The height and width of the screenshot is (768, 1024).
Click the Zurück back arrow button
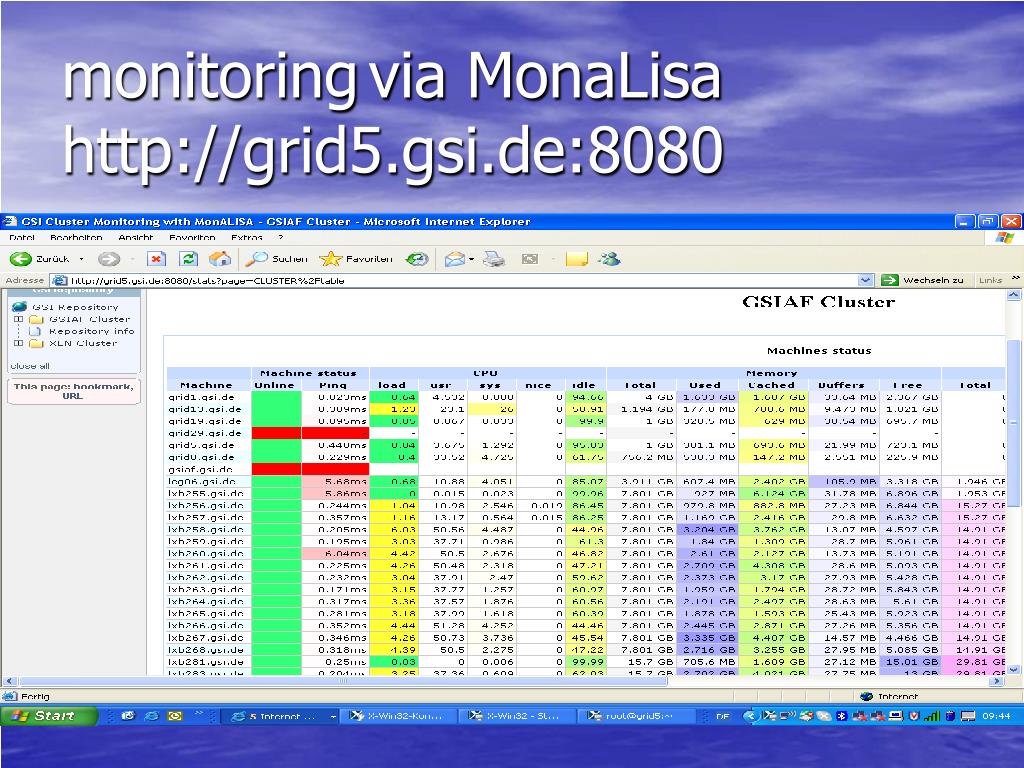[21, 259]
